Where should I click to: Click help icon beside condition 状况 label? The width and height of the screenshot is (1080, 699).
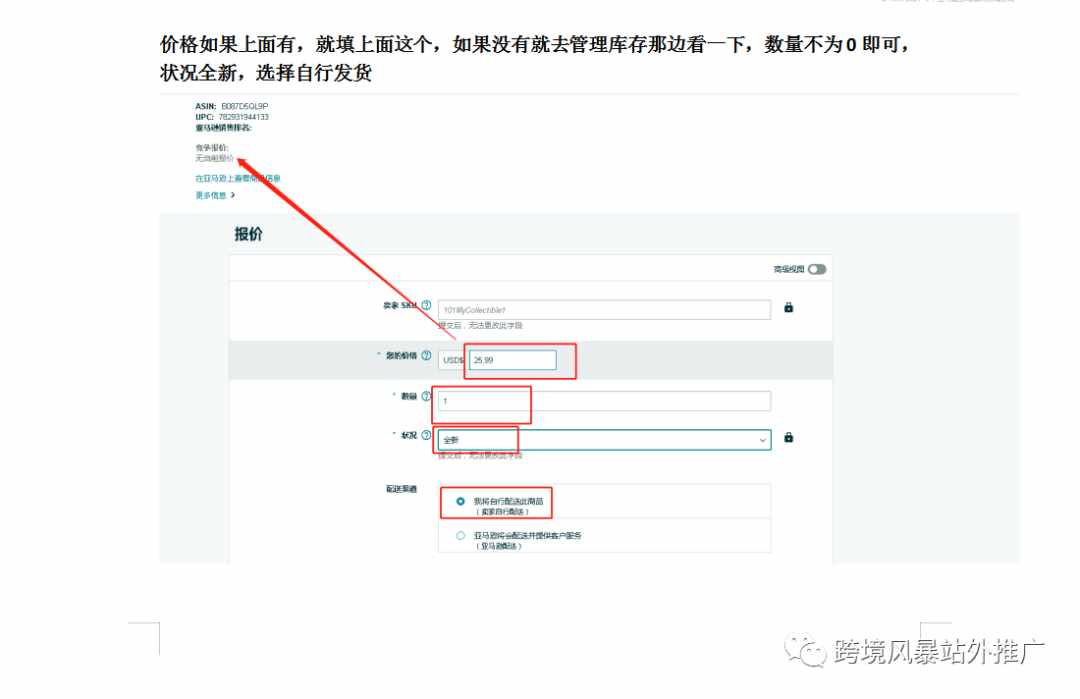click(426, 435)
